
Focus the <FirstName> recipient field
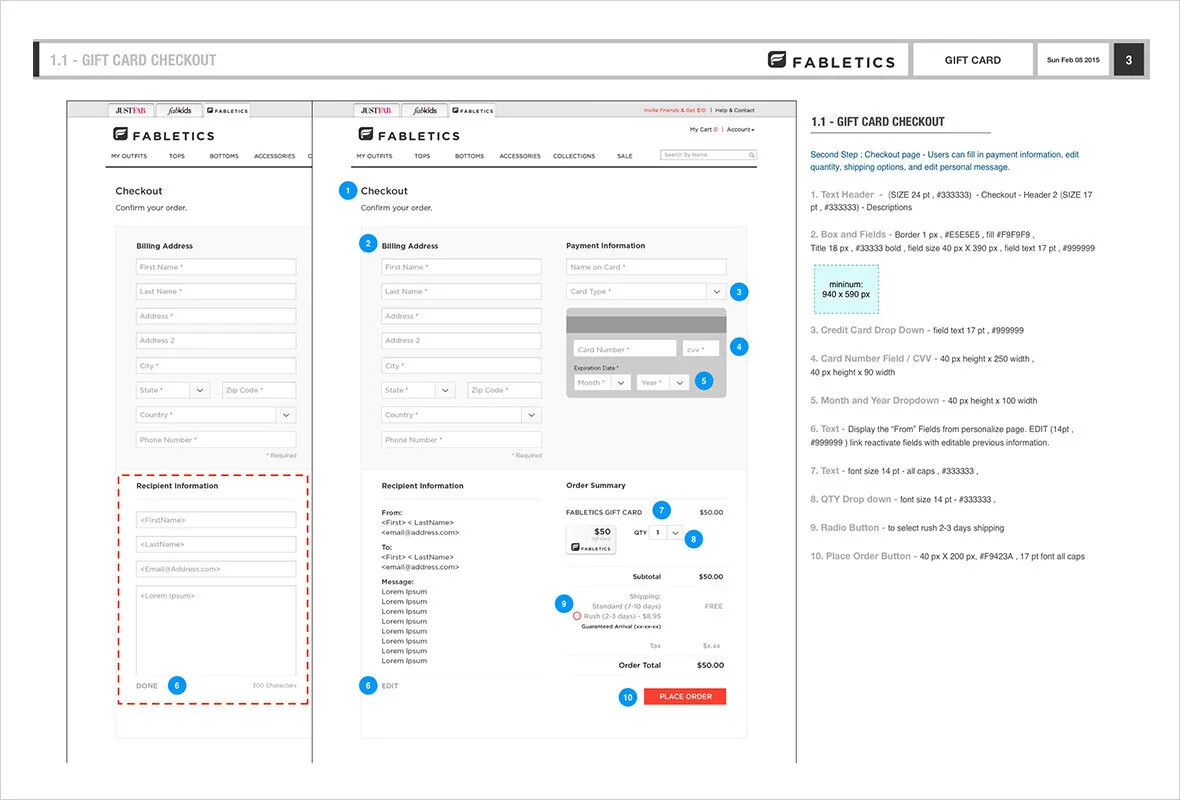coord(216,520)
